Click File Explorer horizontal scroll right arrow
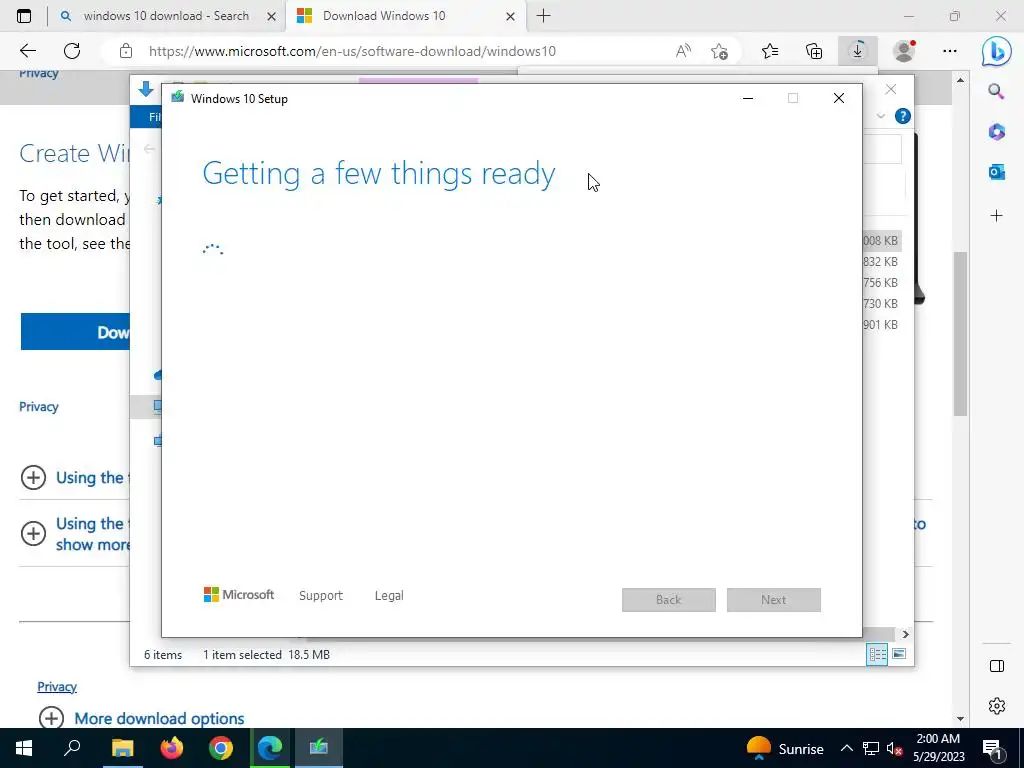This screenshot has height=768, width=1024. pos(905,634)
